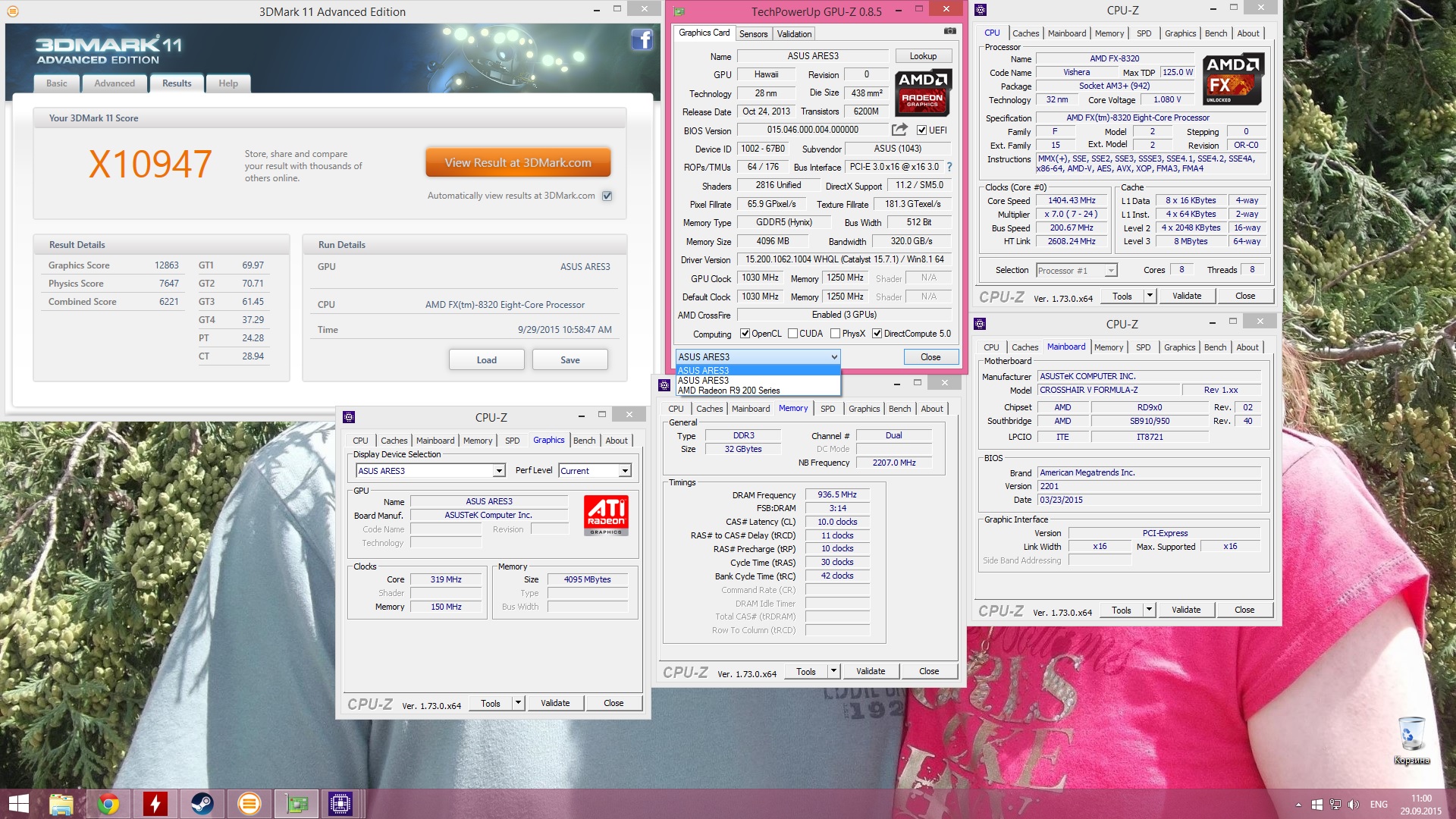
Task: Click the CPU-Z Memory window title bar icon
Action: tap(664, 384)
